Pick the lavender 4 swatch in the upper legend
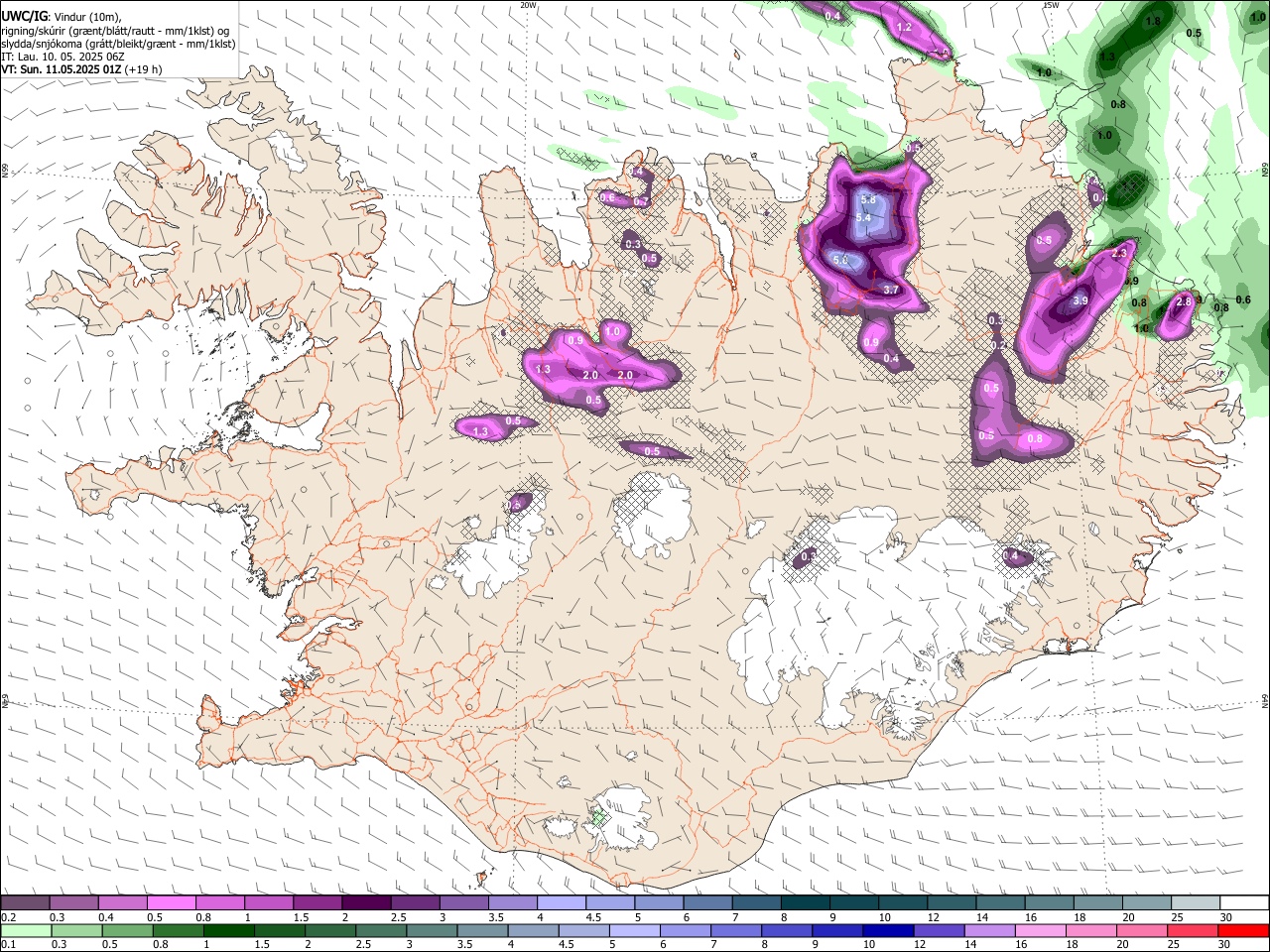Image resolution: width=1270 pixels, height=952 pixels. 562,903
